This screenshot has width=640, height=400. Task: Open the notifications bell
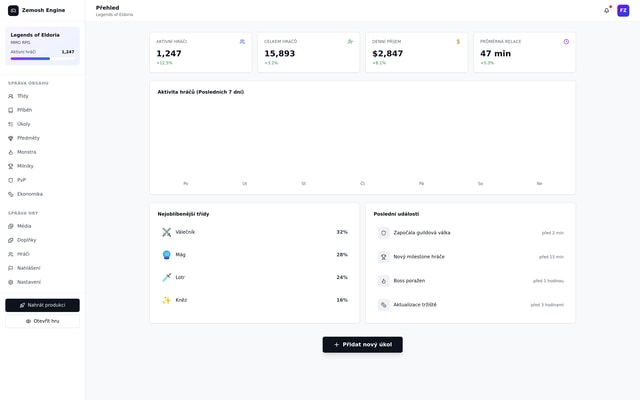coord(606,10)
